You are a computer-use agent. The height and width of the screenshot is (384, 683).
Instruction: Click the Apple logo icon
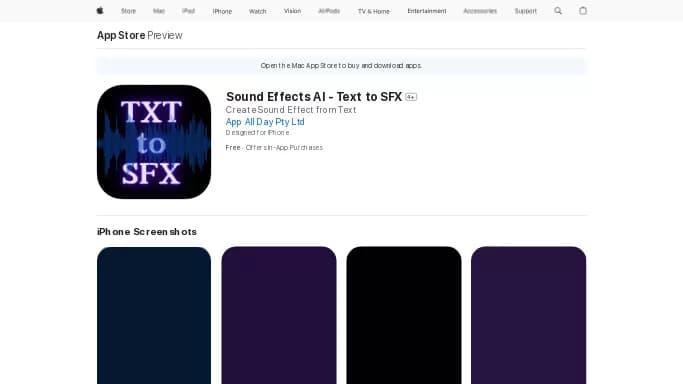pos(100,11)
